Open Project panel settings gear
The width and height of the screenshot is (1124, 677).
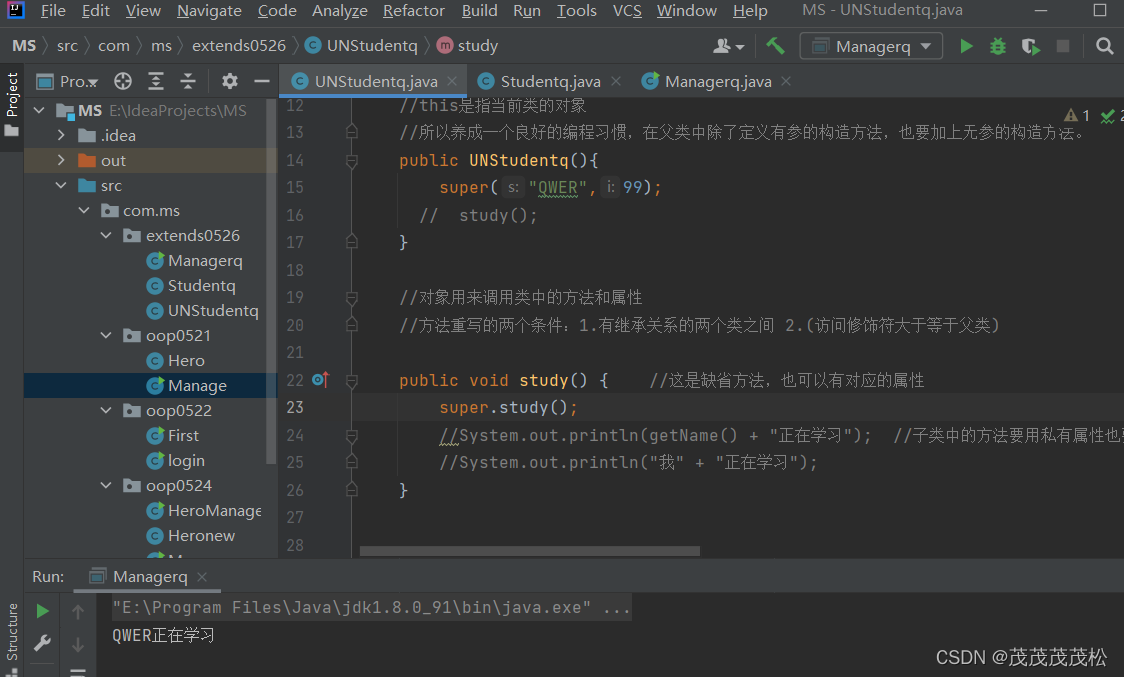tap(229, 81)
